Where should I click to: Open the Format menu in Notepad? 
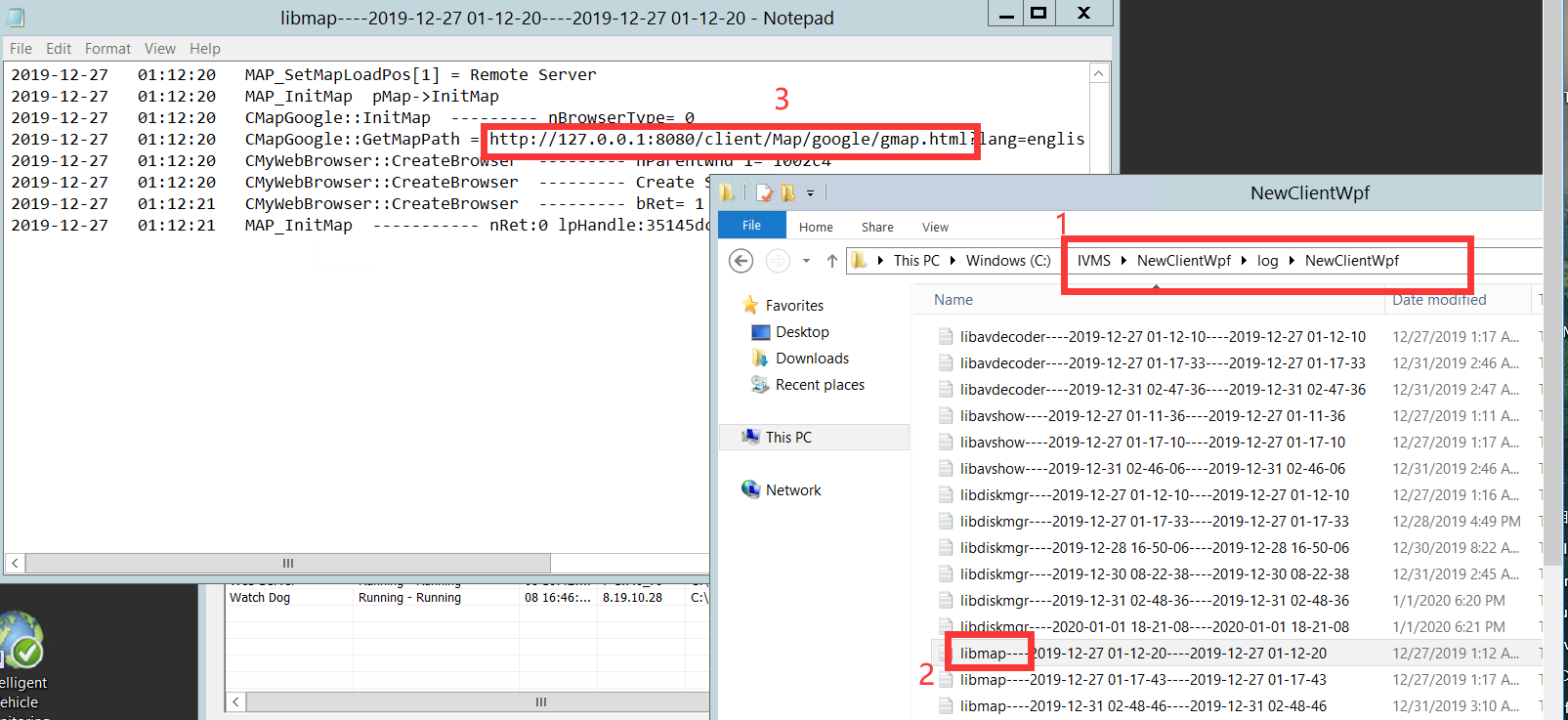point(107,48)
